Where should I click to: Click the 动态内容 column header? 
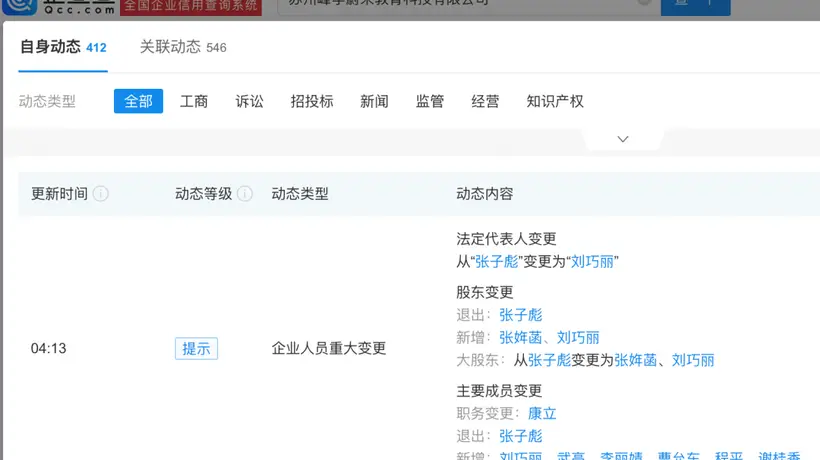pos(484,194)
